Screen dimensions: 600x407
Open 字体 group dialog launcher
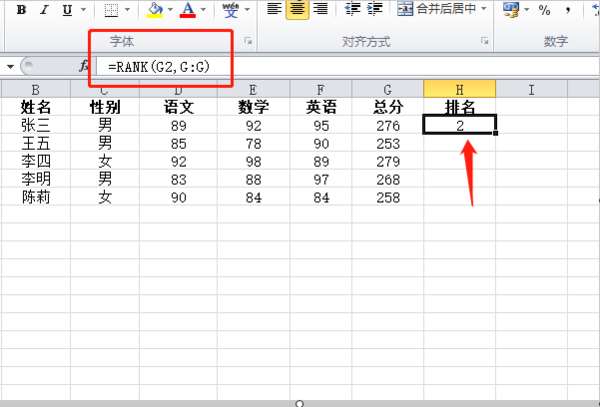(248, 41)
